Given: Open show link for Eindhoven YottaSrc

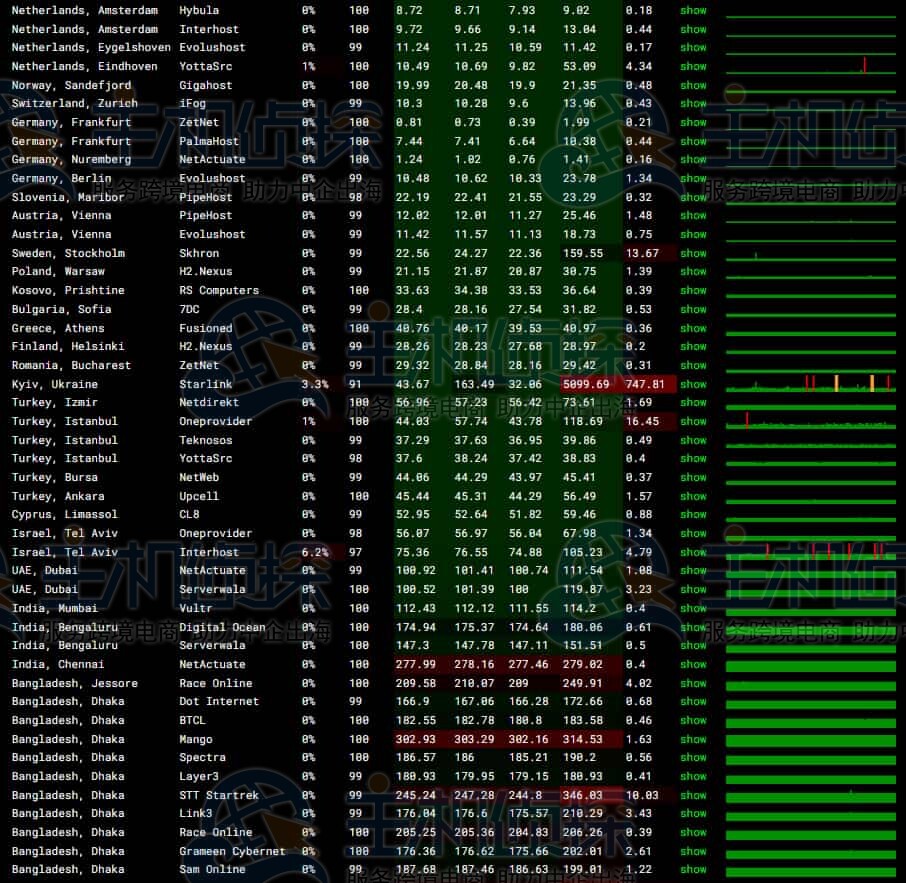Looking at the screenshot, I should point(693,67).
